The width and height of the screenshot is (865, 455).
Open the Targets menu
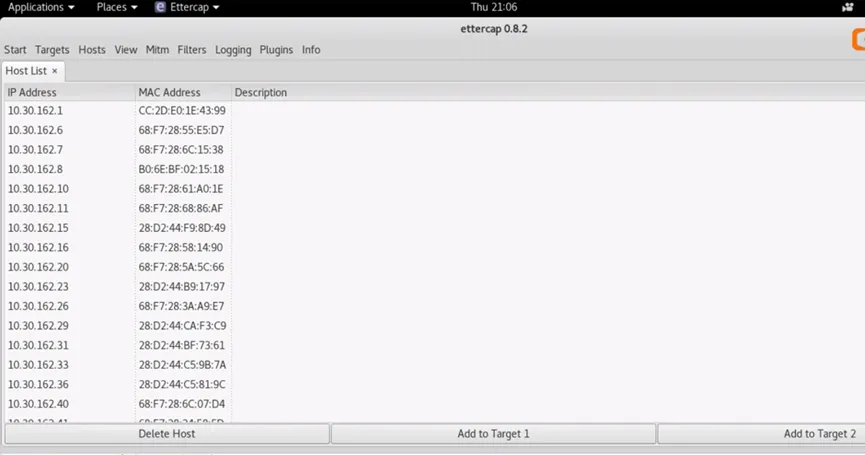(52, 50)
